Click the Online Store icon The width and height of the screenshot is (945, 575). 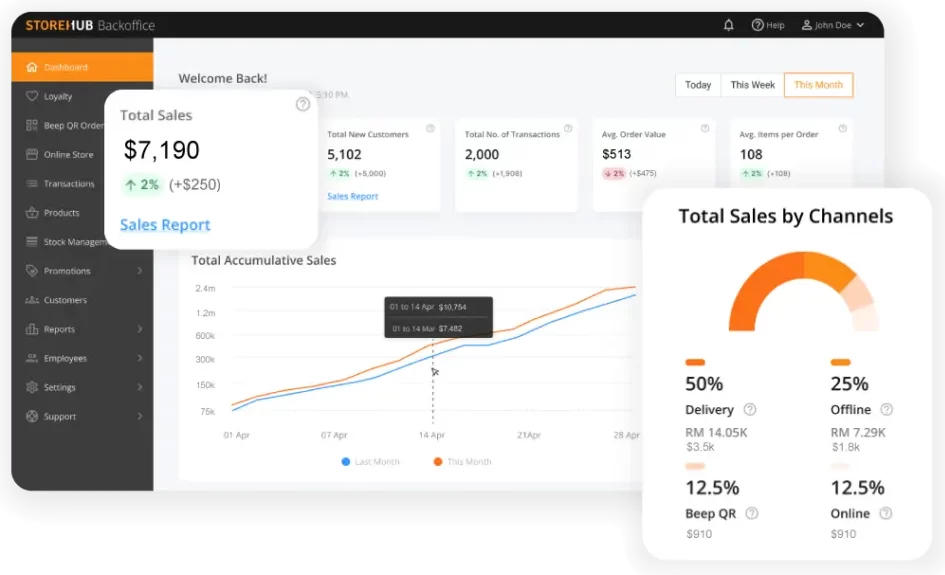pos(32,154)
